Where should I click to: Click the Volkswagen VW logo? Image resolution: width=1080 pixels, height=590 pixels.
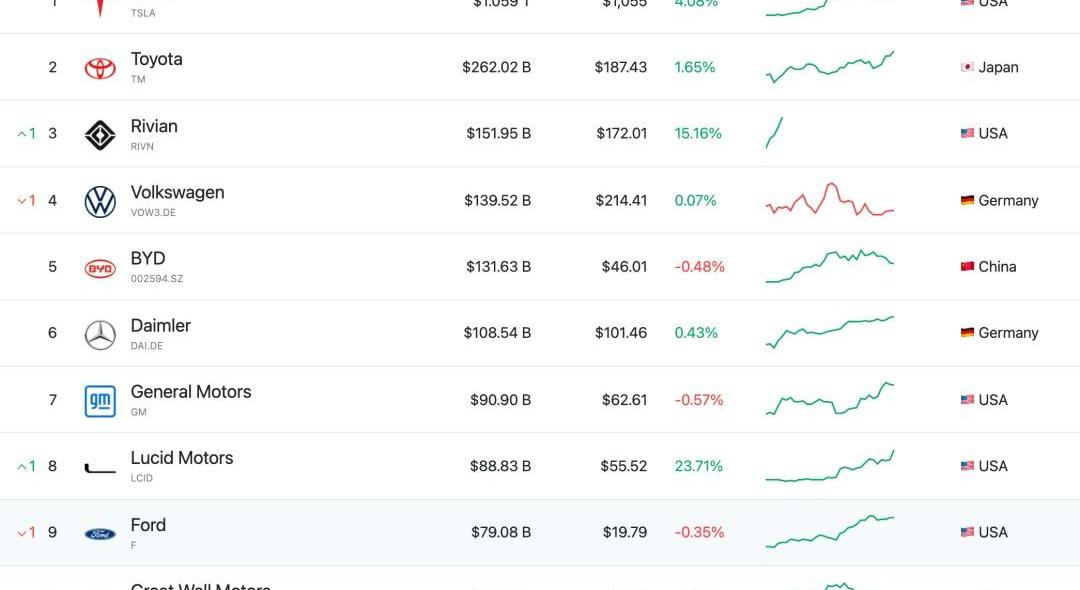tap(100, 202)
